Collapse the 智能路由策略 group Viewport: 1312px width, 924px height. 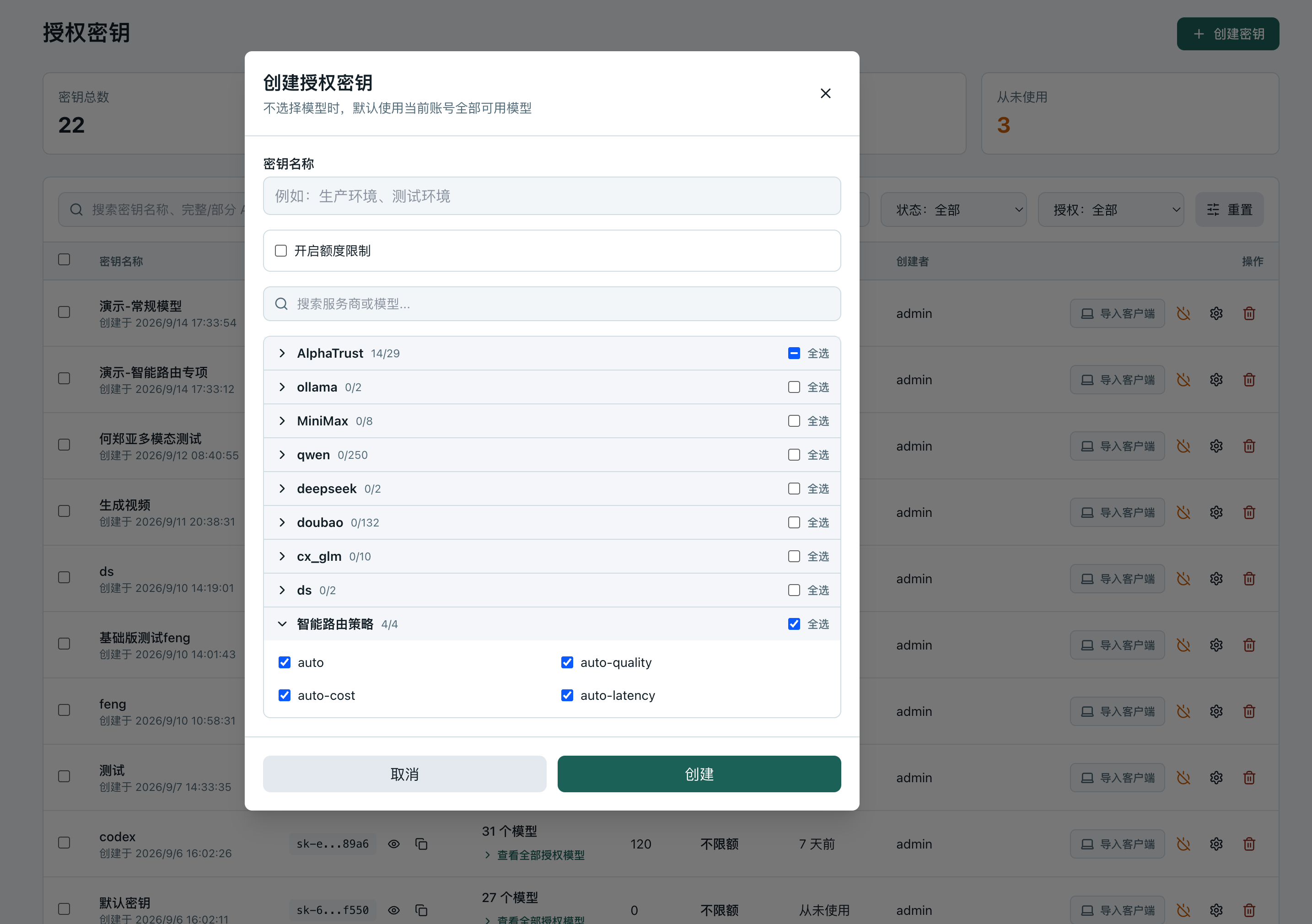pos(282,623)
